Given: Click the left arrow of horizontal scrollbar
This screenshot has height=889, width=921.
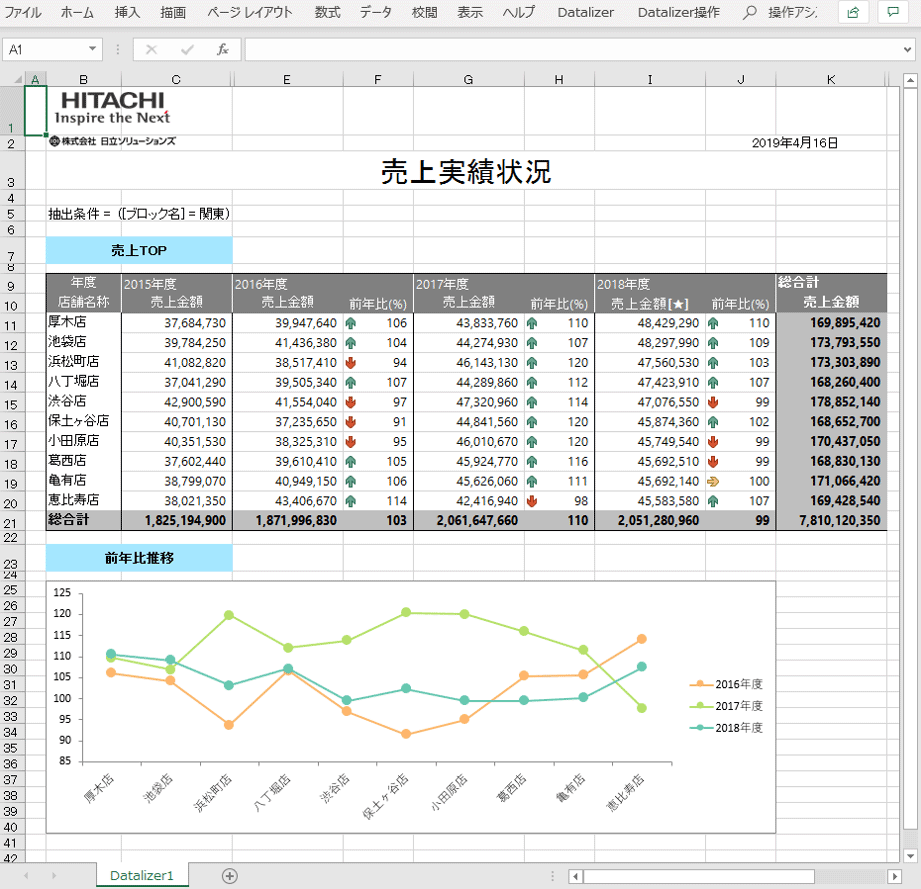Looking at the screenshot, I should tap(575, 877).
